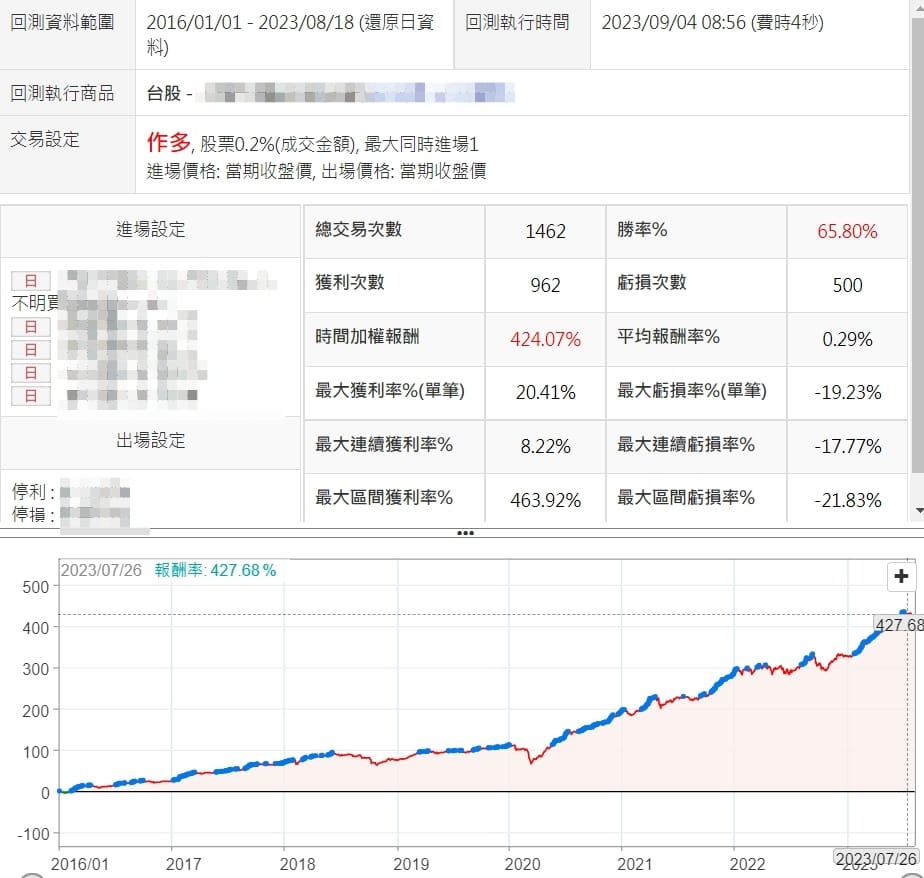
Task: Grab the three-dot splitter handle above the chart
Action: 464,533
